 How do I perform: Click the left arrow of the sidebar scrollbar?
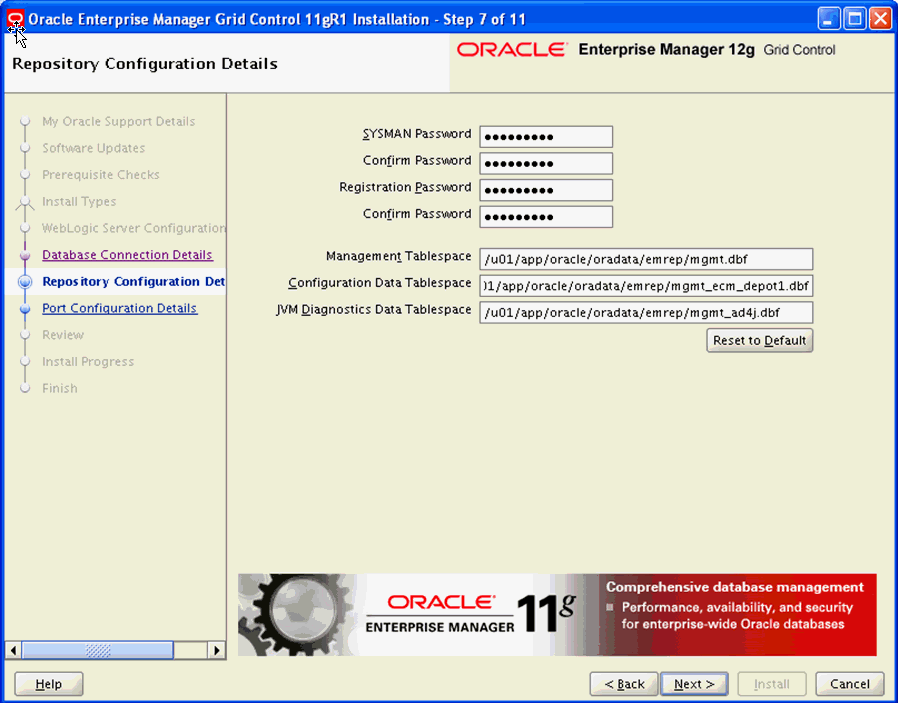tap(13, 650)
